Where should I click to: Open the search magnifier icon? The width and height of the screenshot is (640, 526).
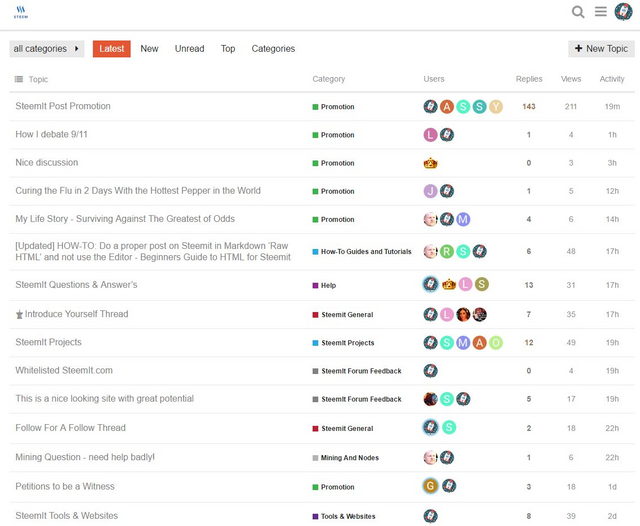pyautogui.click(x=578, y=12)
